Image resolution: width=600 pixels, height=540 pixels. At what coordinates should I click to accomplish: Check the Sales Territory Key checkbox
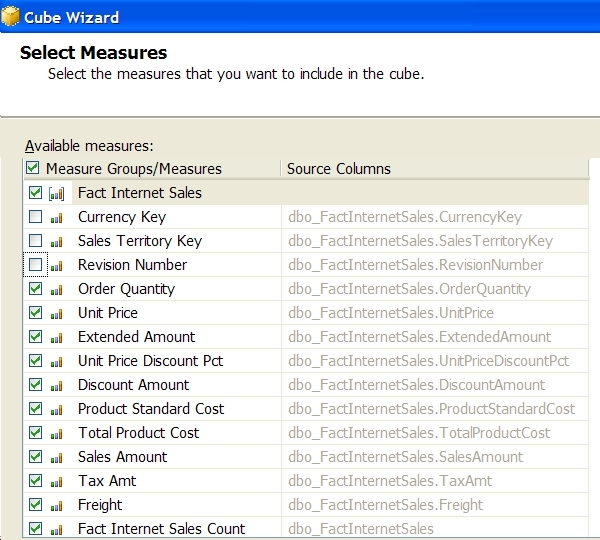click(x=35, y=241)
